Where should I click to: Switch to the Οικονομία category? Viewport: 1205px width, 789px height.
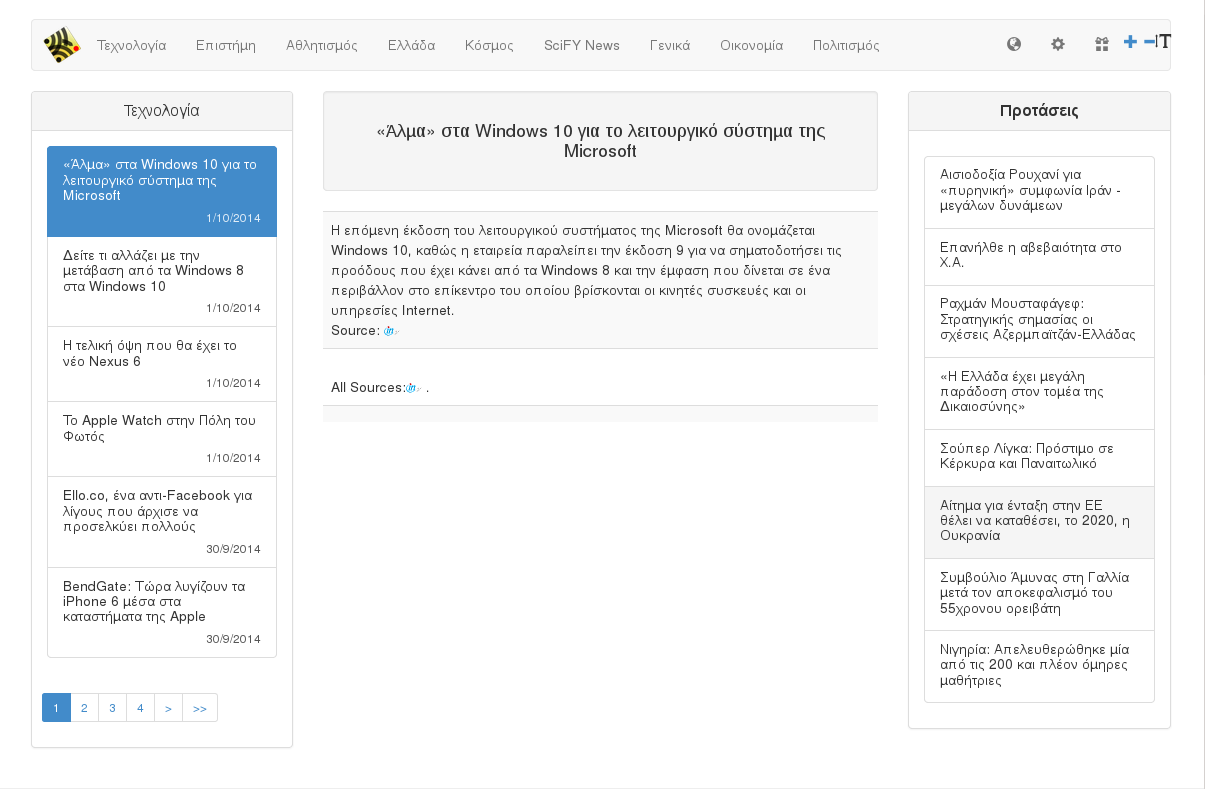pyautogui.click(x=751, y=45)
